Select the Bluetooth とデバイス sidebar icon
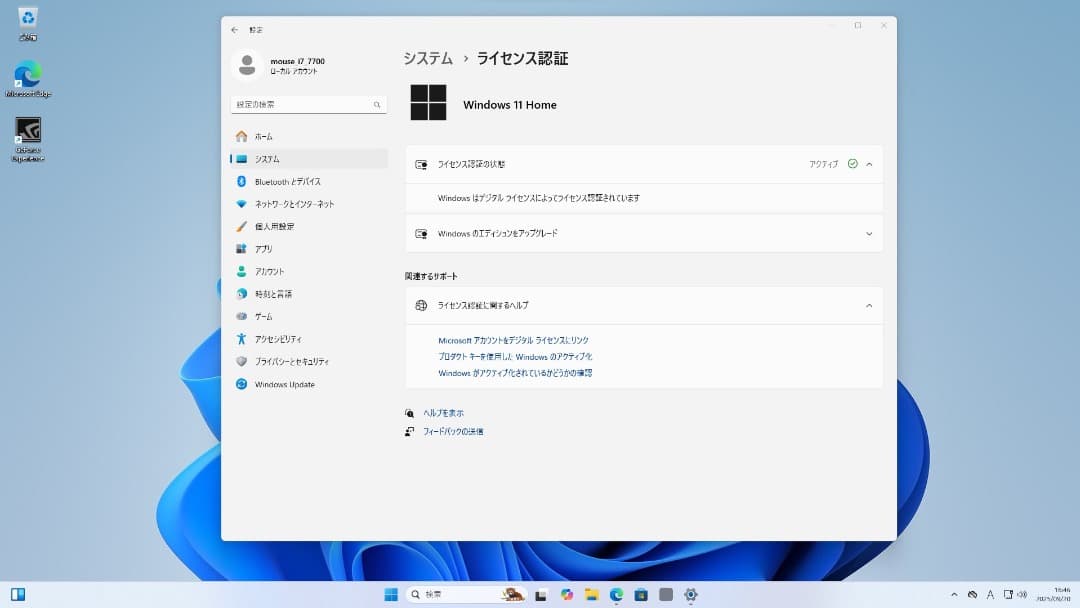 240,181
